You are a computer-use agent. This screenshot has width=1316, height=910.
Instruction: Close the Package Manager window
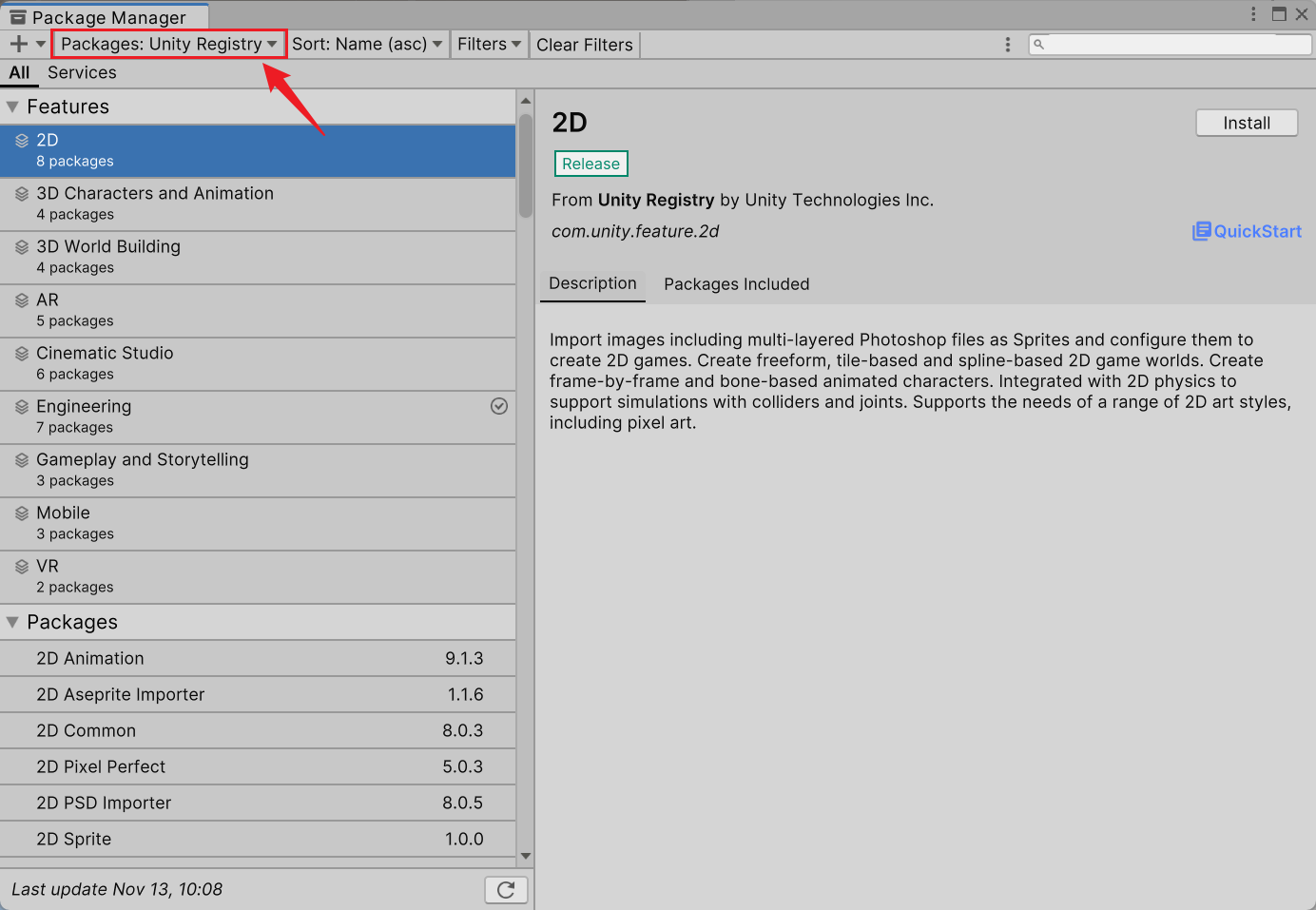click(x=1302, y=14)
